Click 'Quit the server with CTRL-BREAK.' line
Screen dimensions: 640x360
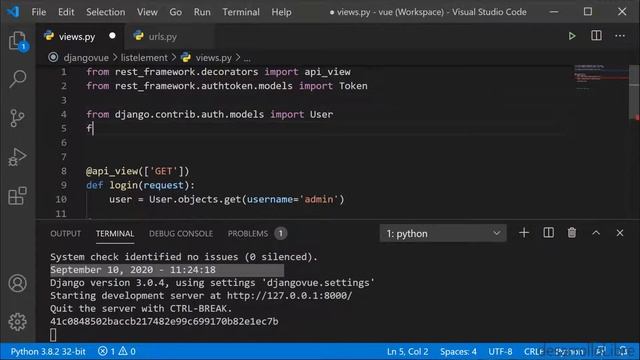coord(141,309)
